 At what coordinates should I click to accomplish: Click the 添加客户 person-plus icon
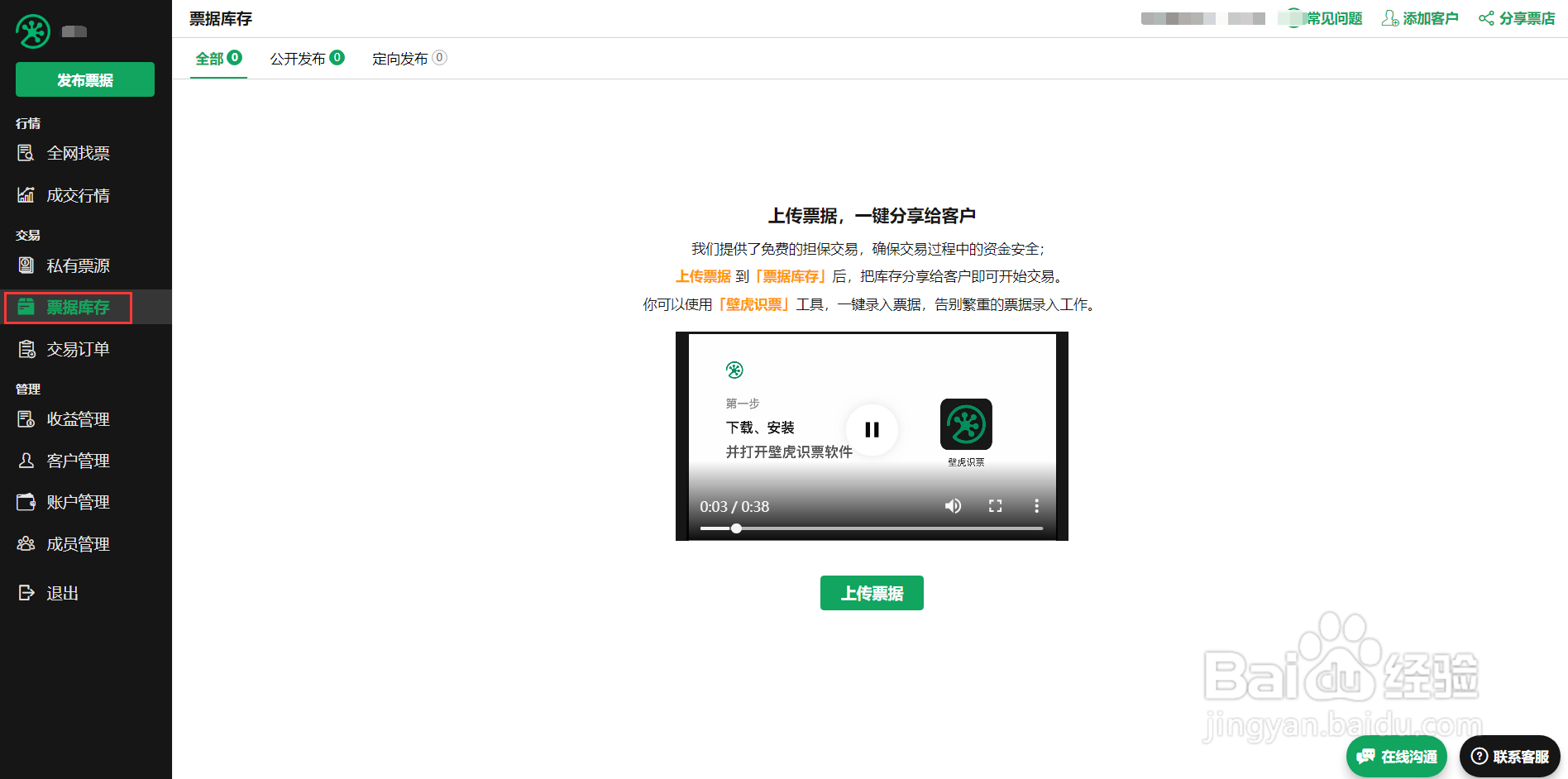pyautogui.click(x=1390, y=18)
